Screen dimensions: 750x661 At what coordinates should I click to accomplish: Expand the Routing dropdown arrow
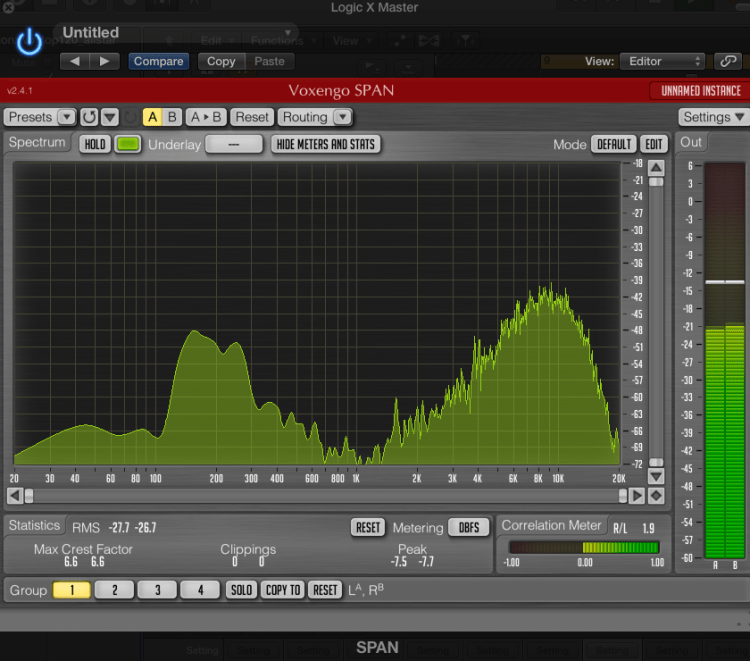[x=342, y=117]
